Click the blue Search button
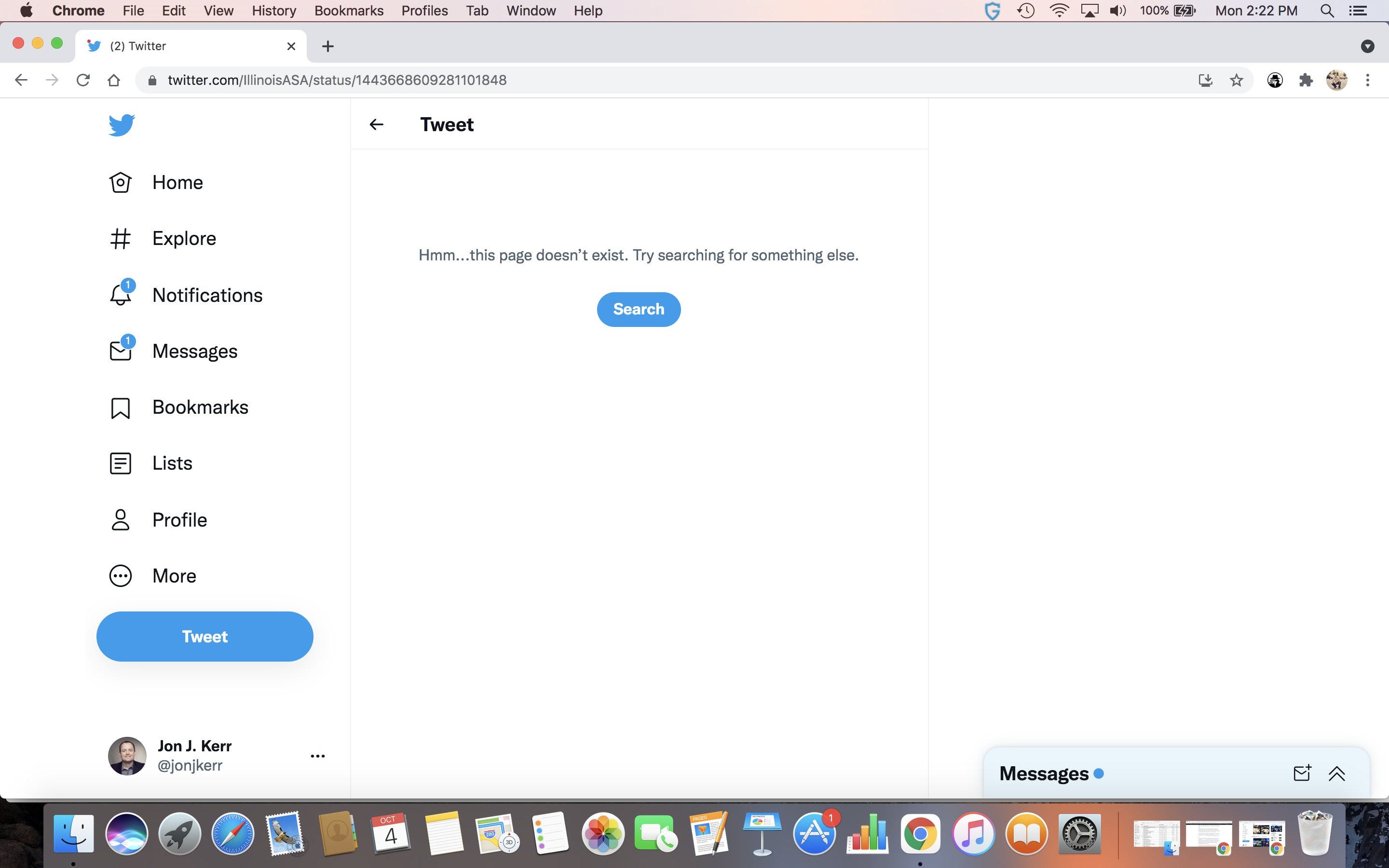 coord(639,310)
